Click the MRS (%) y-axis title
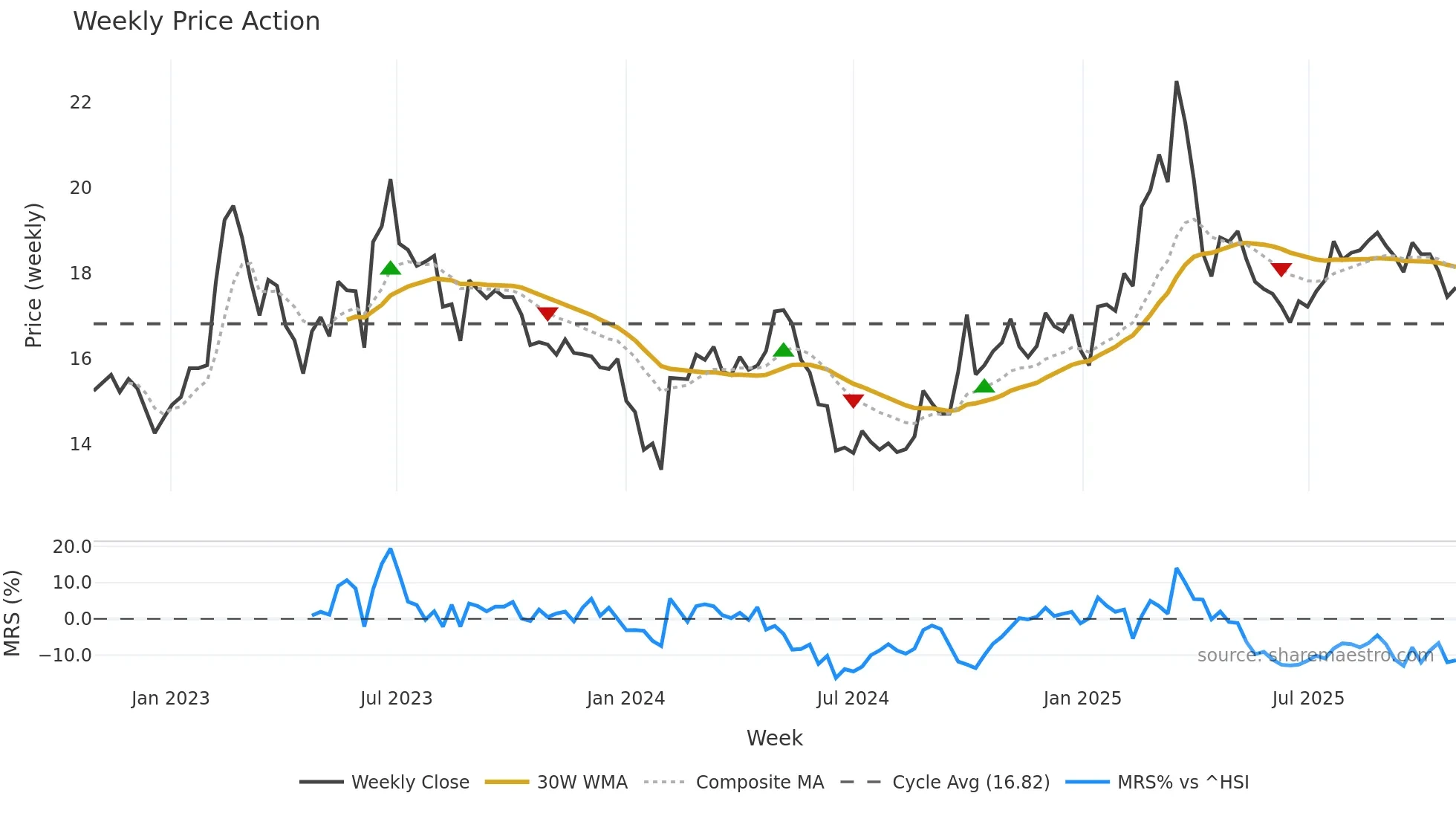The image size is (1456, 819). [x=13, y=613]
